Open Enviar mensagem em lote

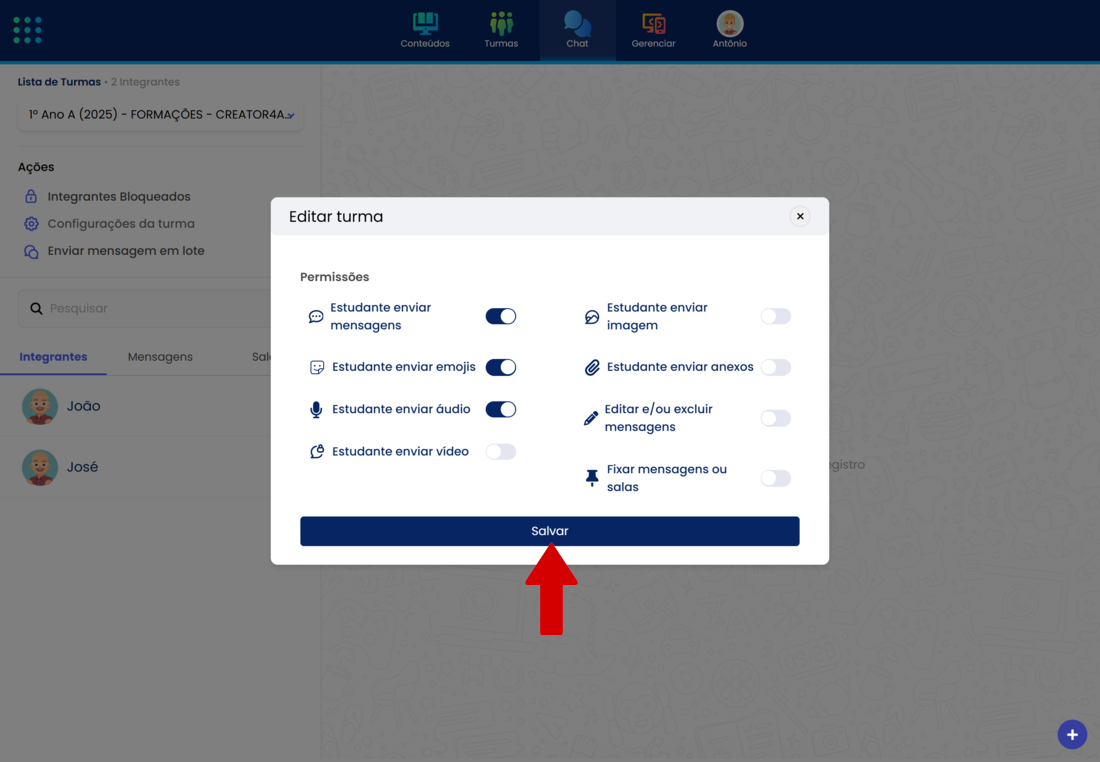point(125,251)
